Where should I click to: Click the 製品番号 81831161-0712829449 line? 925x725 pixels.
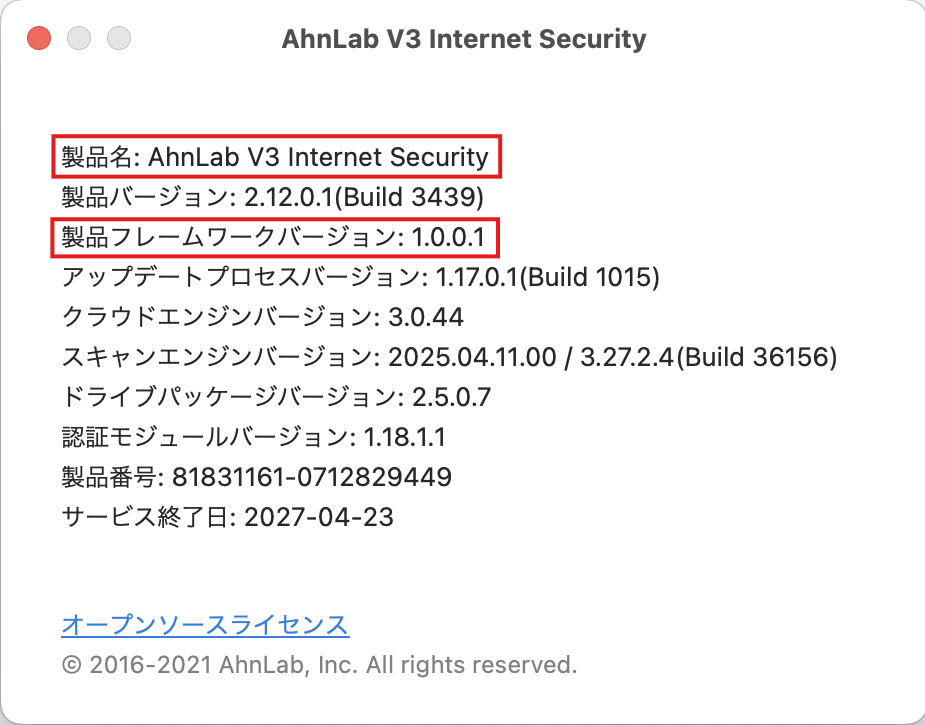pos(257,477)
